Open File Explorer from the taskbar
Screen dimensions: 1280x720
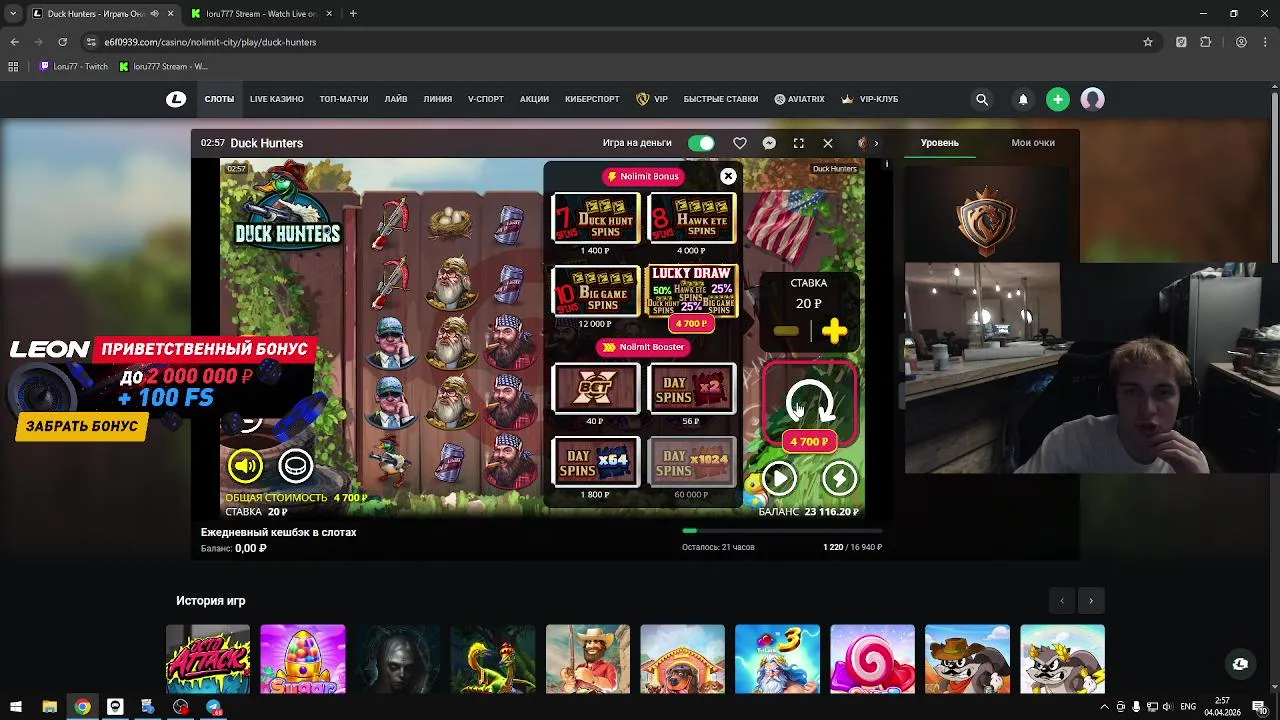pos(49,707)
